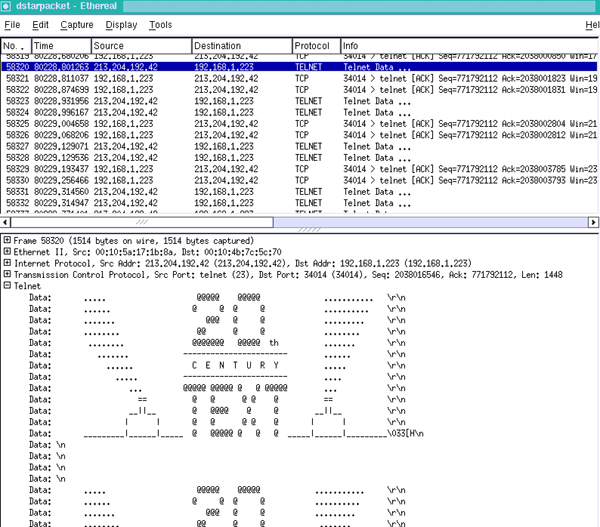Expand the Transmission Control Protocol node
Viewport: 600px width, 527px height.
pos(8,274)
